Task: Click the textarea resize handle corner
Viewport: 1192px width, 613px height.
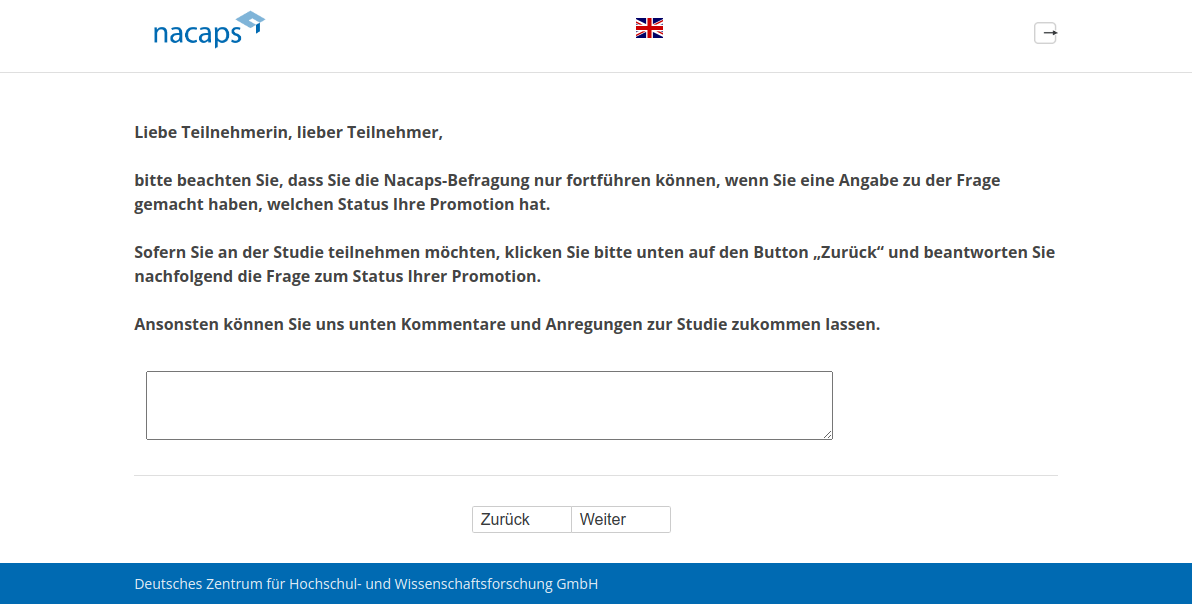Action: point(827,434)
